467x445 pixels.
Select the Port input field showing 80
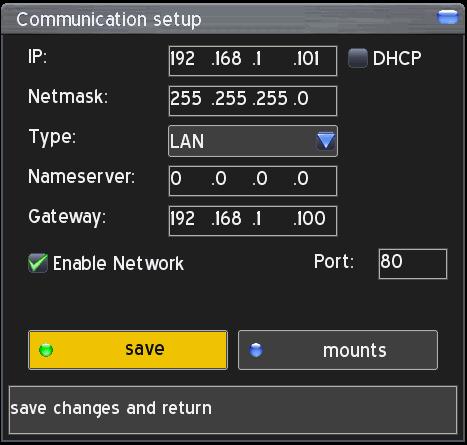(x=413, y=263)
